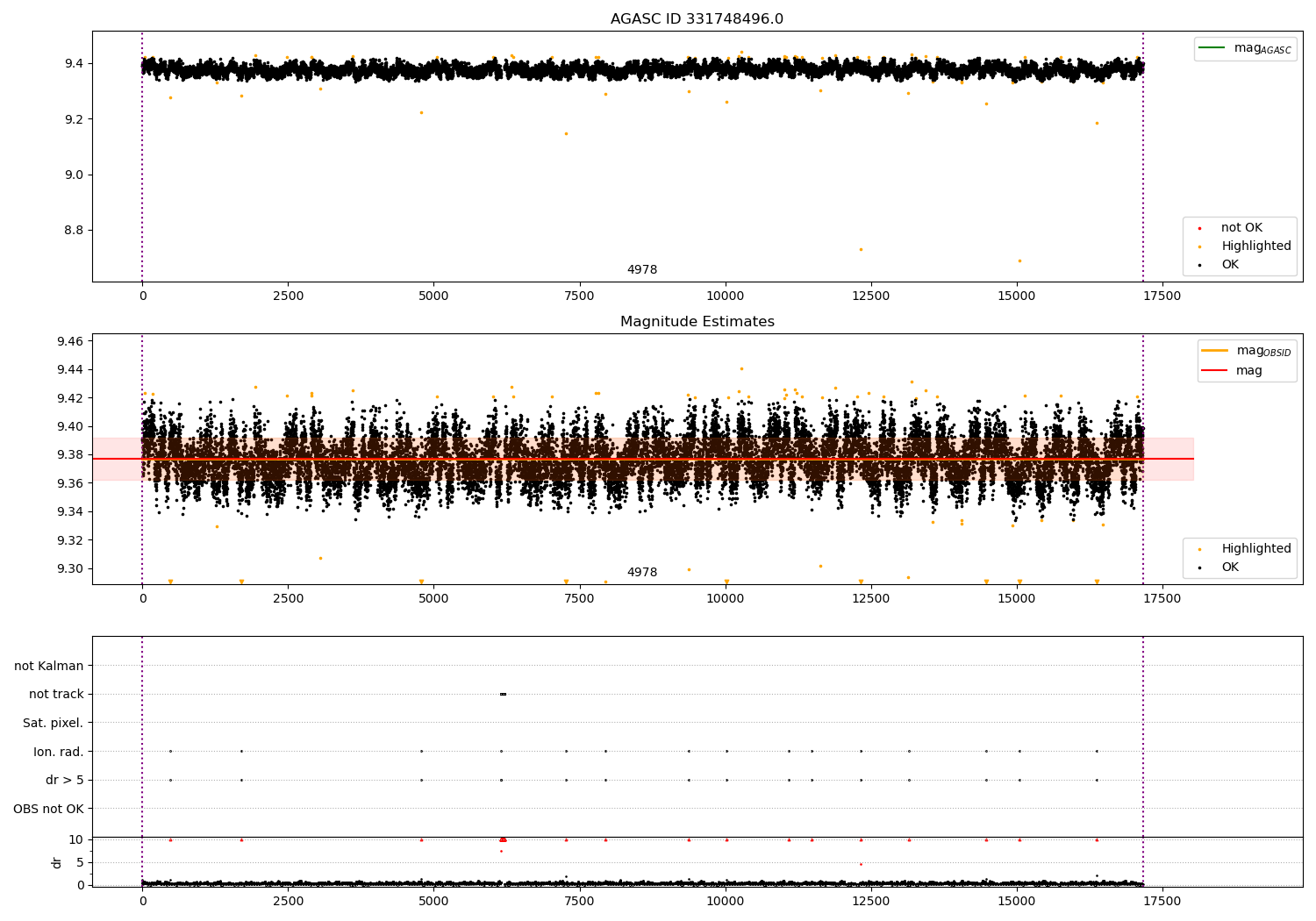This screenshot has height=921, width=1316.
Task: Click the 'Magnitude Estimates' plot title
Action: pos(697,322)
